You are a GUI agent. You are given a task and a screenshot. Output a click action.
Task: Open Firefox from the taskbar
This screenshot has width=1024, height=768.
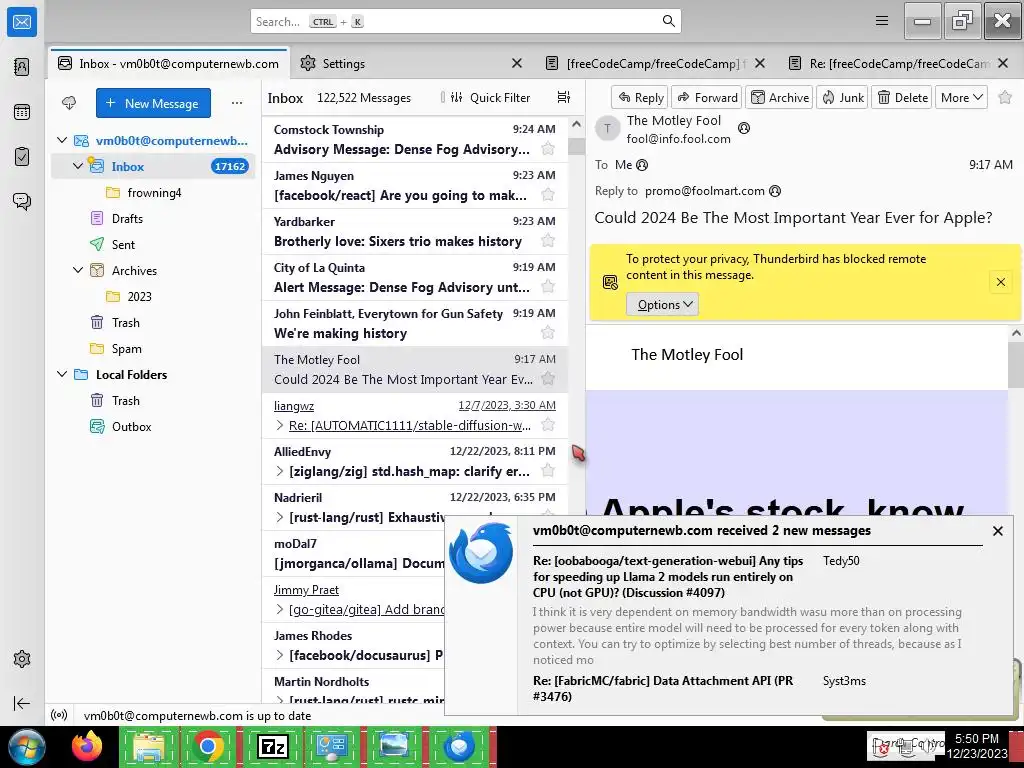point(87,746)
